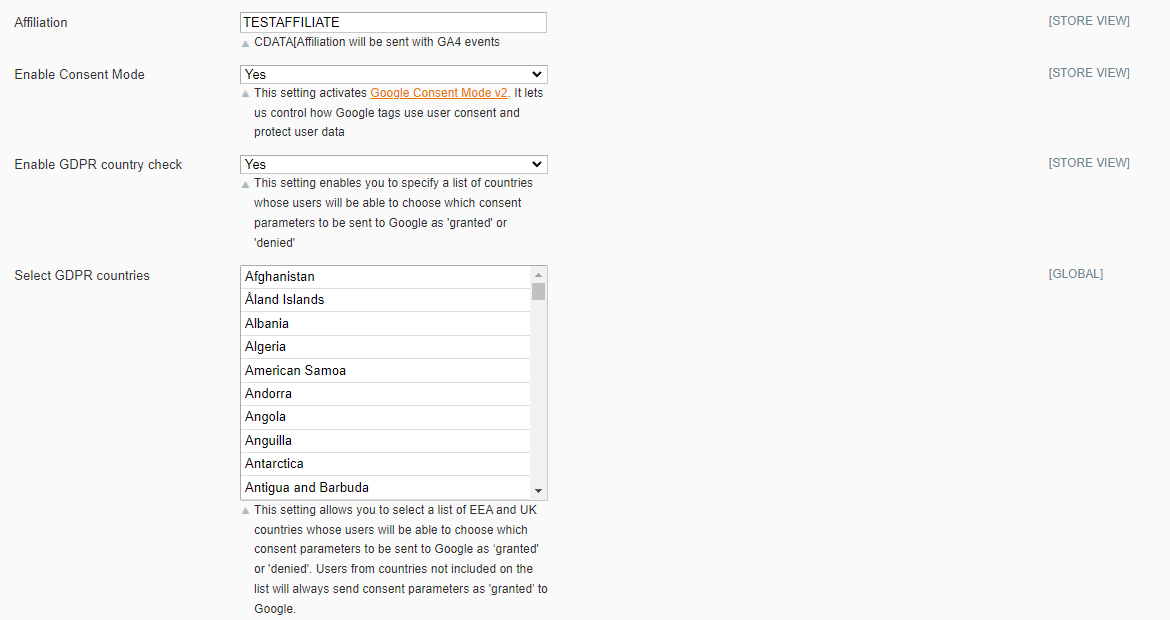Select Afghanistan in GDPR countries list

385,277
